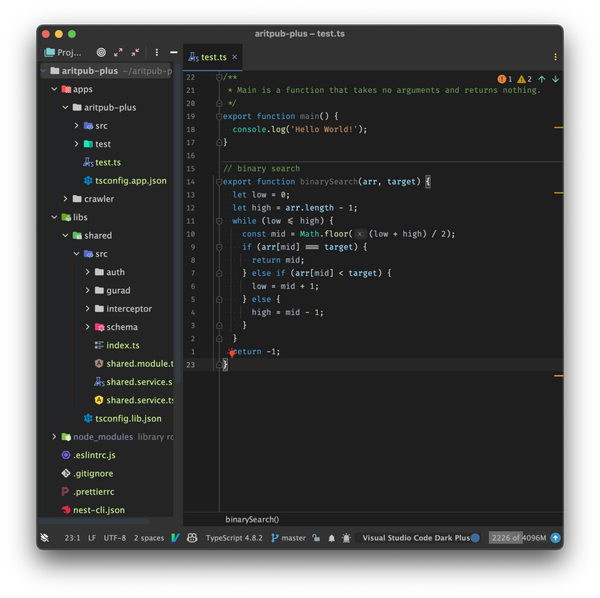
Task: Click the Select Opened File target icon
Action: coord(101,52)
